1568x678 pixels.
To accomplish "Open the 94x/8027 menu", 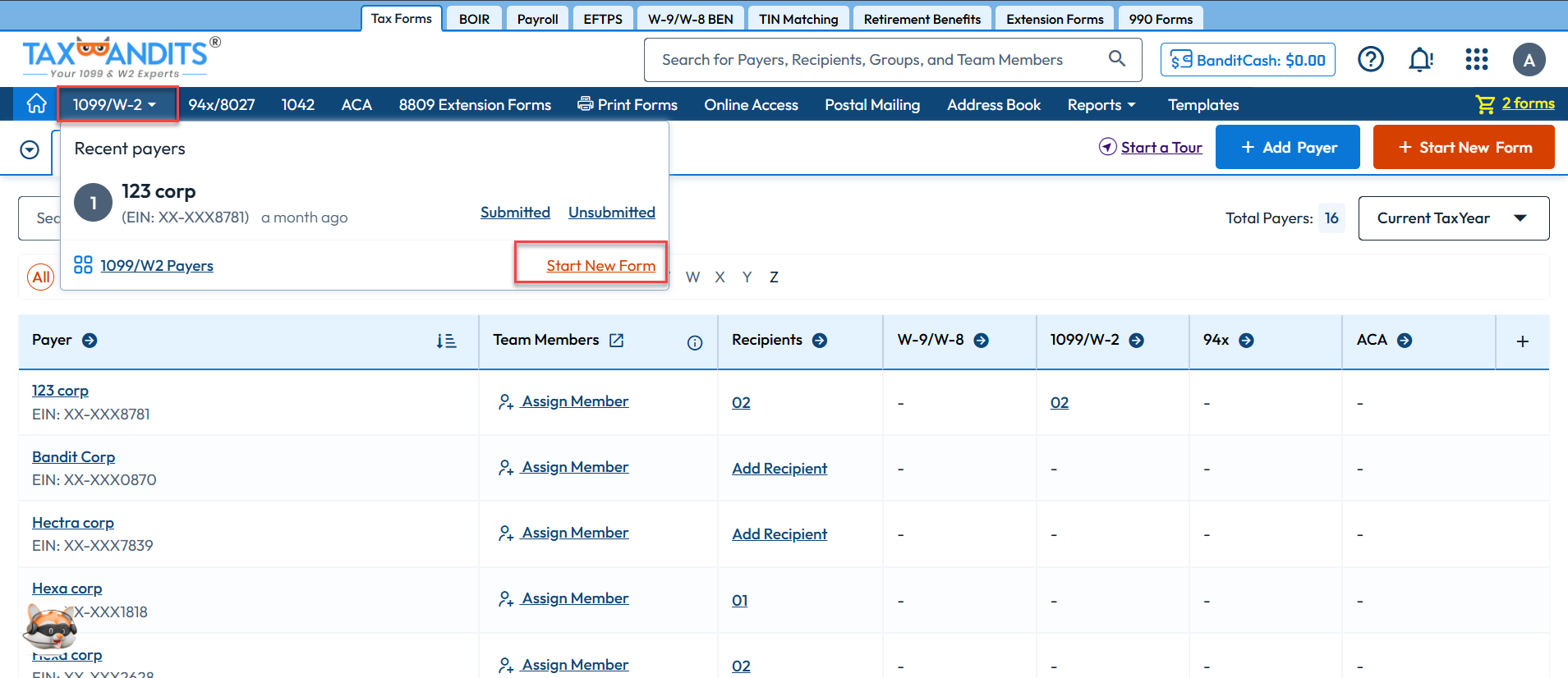I will 222,104.
